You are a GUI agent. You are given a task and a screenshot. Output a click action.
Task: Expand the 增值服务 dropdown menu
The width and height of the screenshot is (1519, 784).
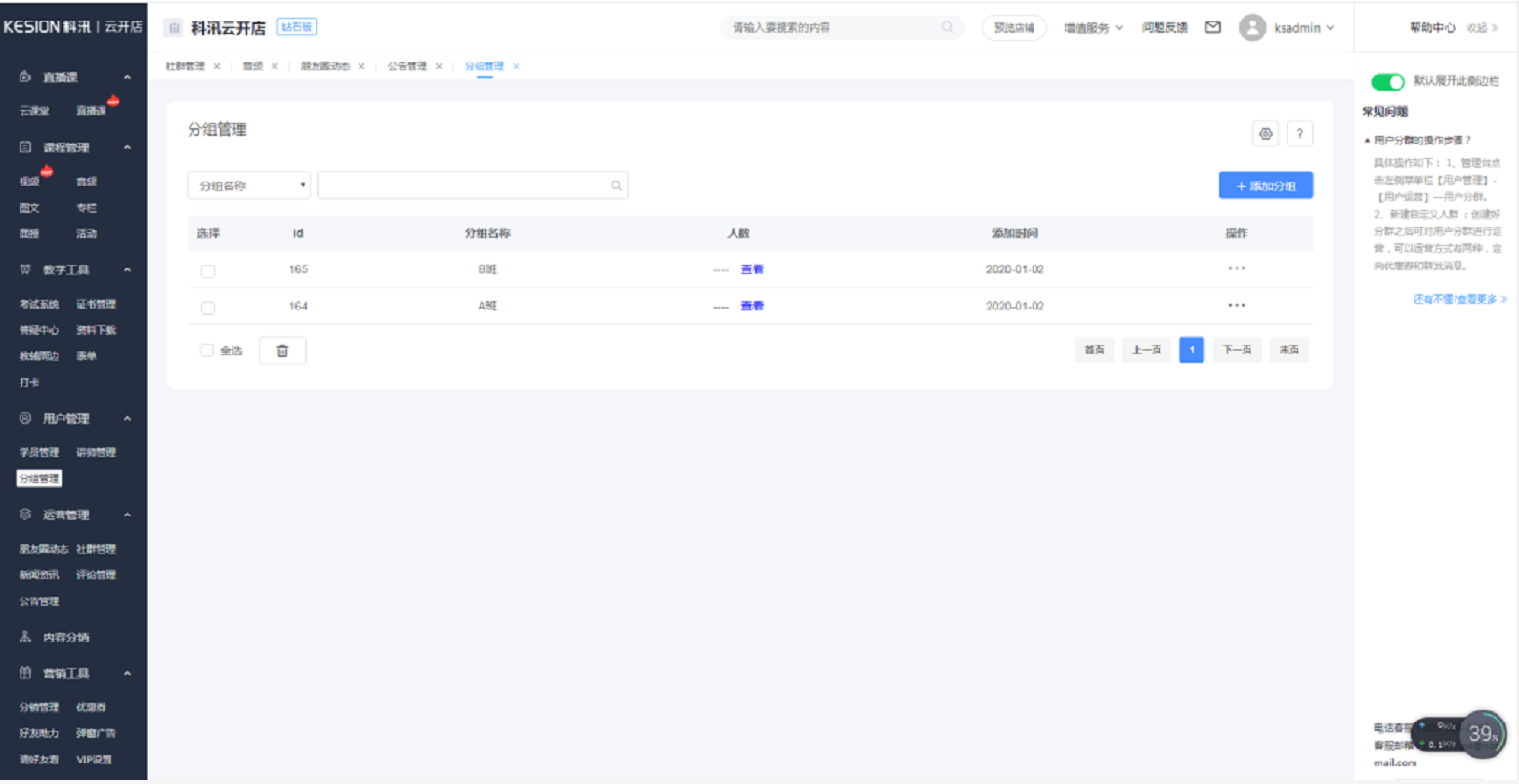(1092, 28)
